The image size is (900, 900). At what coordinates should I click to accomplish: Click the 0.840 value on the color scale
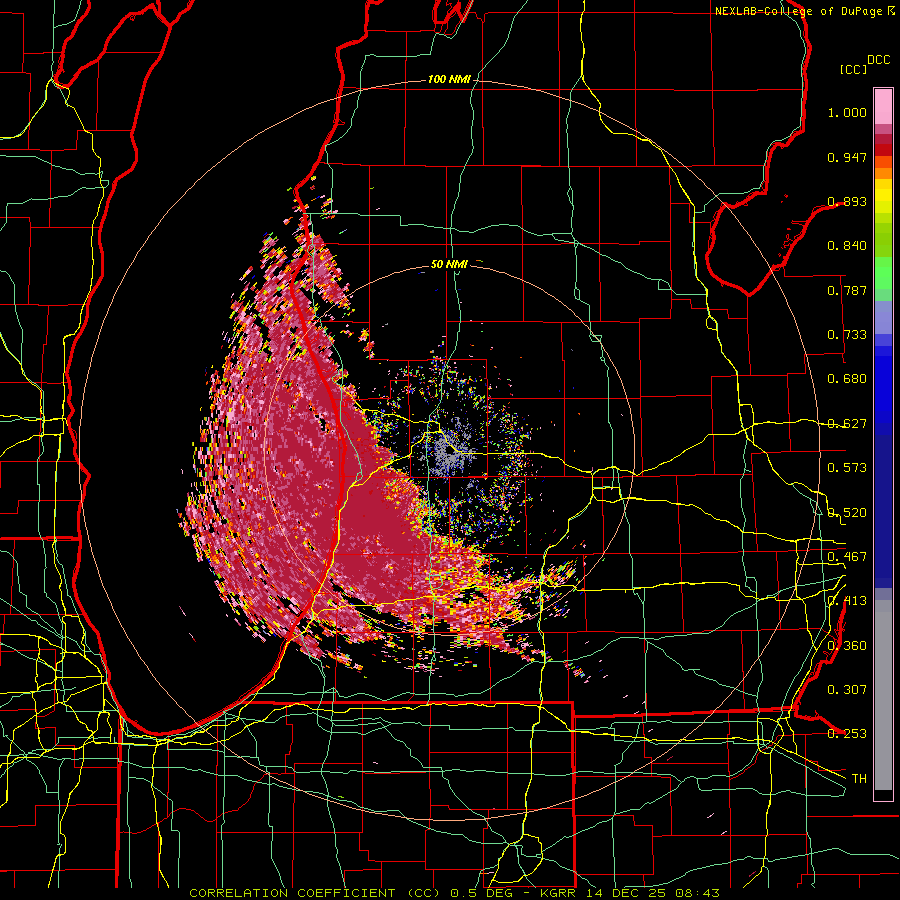(x=847, y=246)
